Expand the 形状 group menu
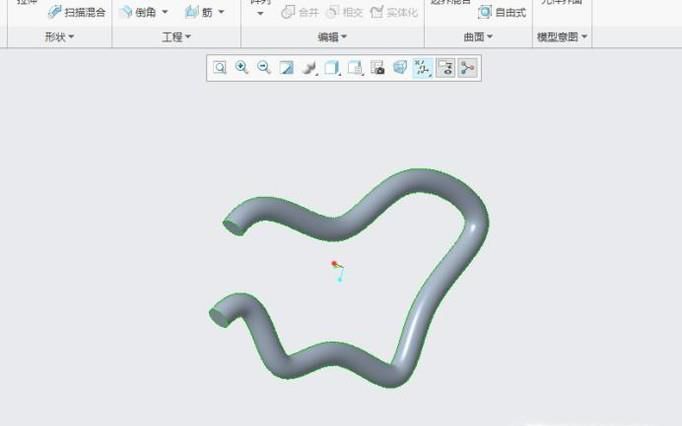682x426 pixels. pyautogui.click(x=60, y=37)
